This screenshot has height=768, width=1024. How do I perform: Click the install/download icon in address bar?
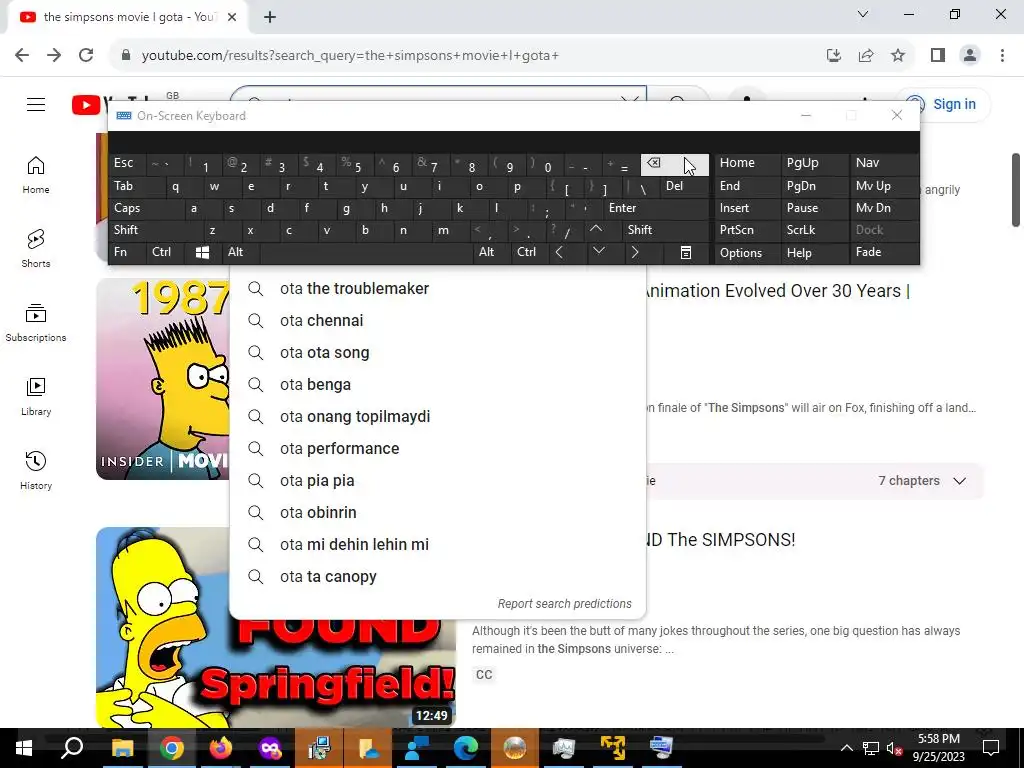click(x=834, y=56)
